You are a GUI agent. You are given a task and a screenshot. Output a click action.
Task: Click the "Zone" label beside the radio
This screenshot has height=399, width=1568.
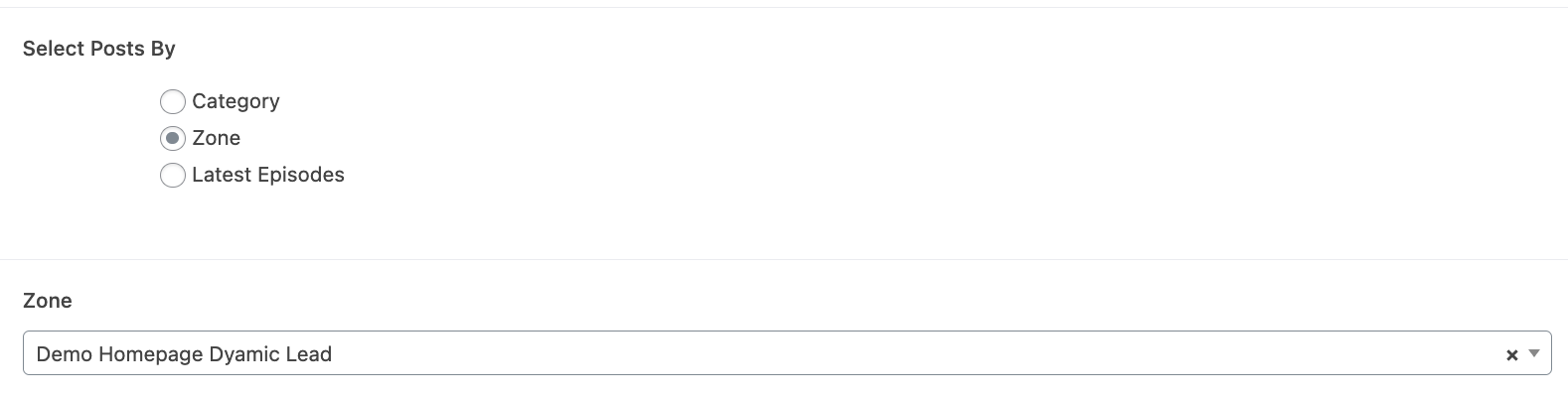click(216, 138)
